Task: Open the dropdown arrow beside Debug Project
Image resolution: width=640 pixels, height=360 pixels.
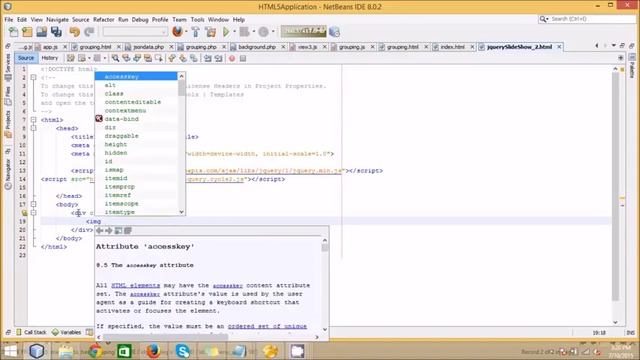Action: point(253,32)
